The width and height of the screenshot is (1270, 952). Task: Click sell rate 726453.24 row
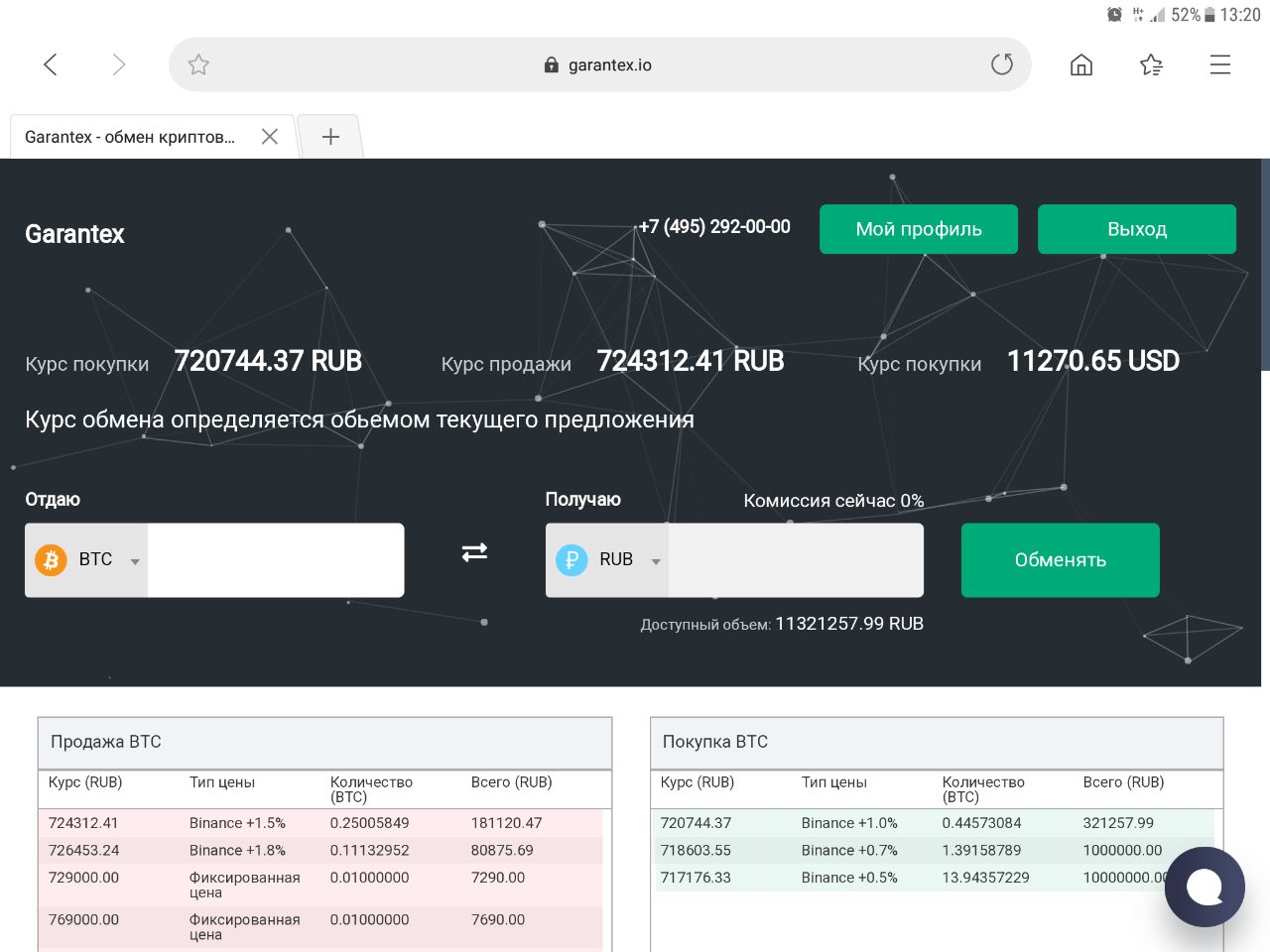pyautogui.click(x=319, y=851)
